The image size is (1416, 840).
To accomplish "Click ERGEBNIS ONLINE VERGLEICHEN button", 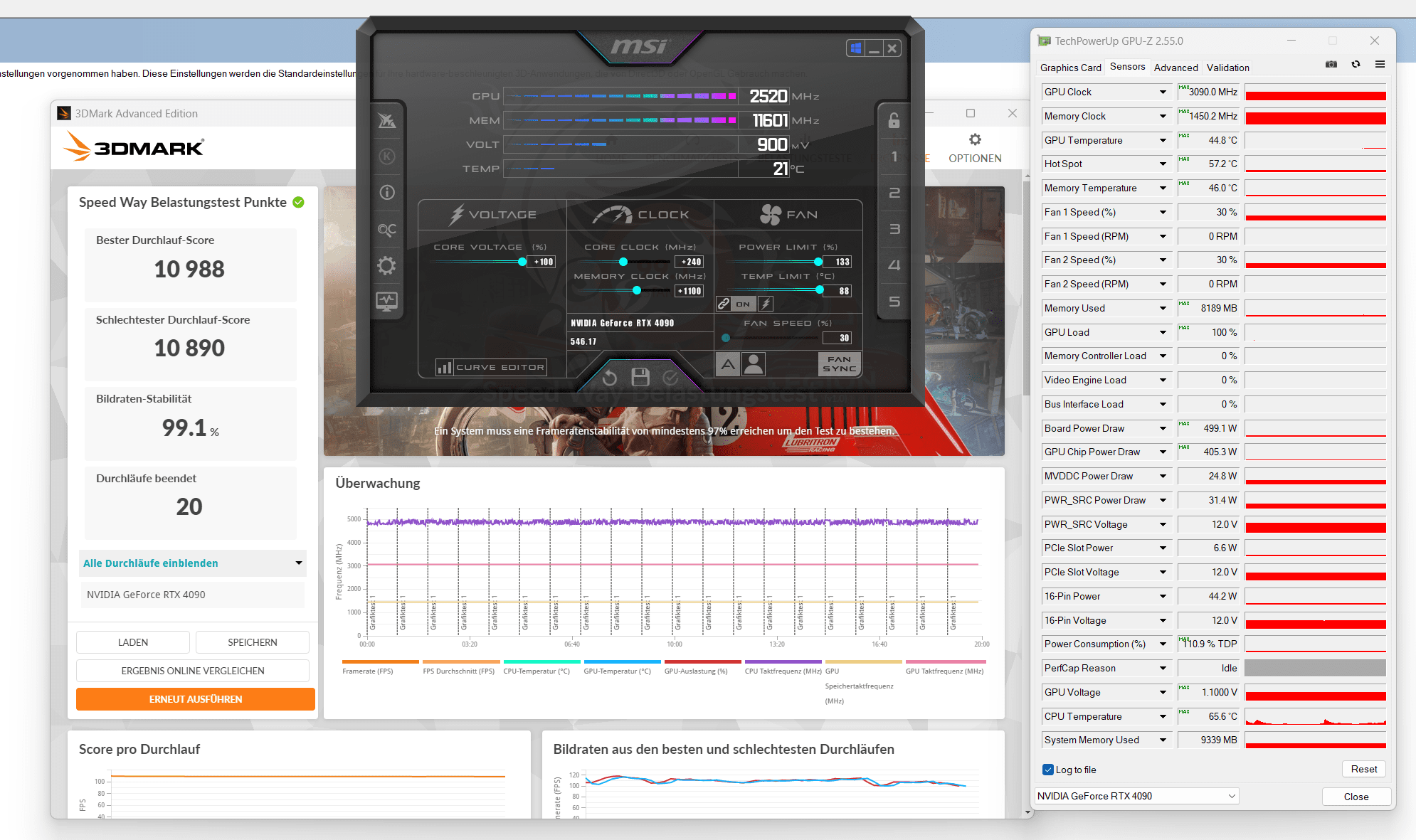I will [x=193, y=671].
